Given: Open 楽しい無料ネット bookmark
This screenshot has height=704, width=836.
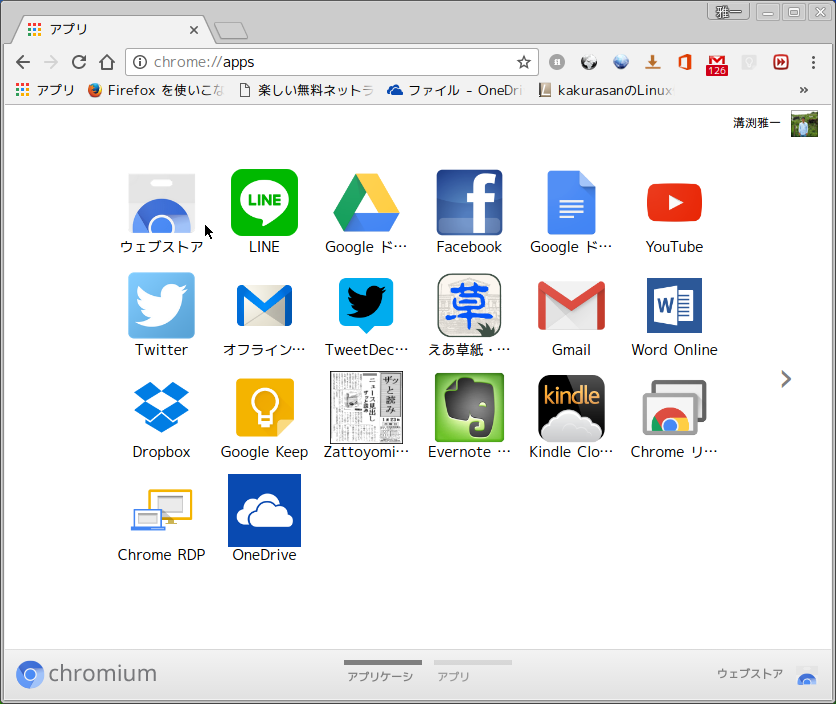Looking at the screenshot, I should click(307, 90).
